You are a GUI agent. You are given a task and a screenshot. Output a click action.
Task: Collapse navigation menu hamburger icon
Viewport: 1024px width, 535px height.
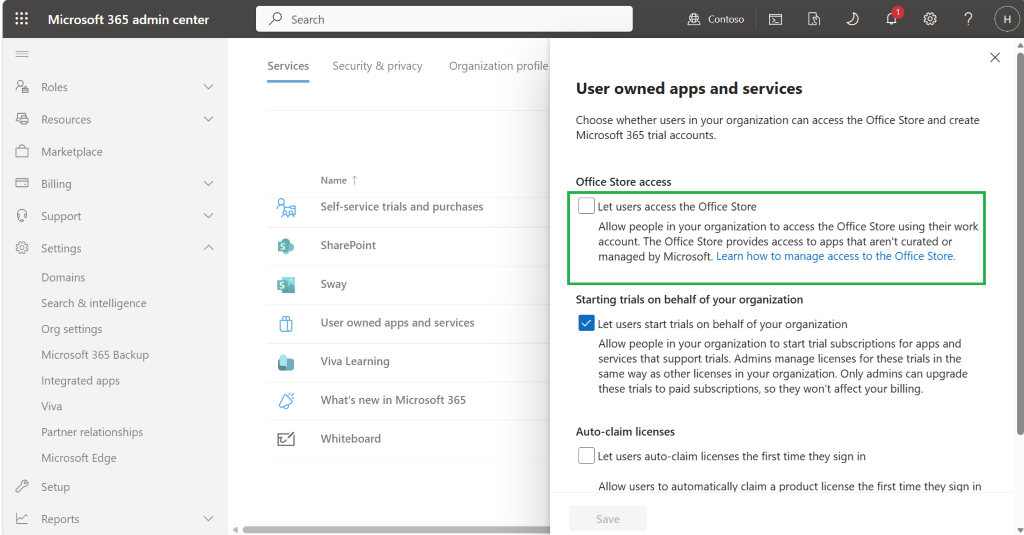coord(22,54)
